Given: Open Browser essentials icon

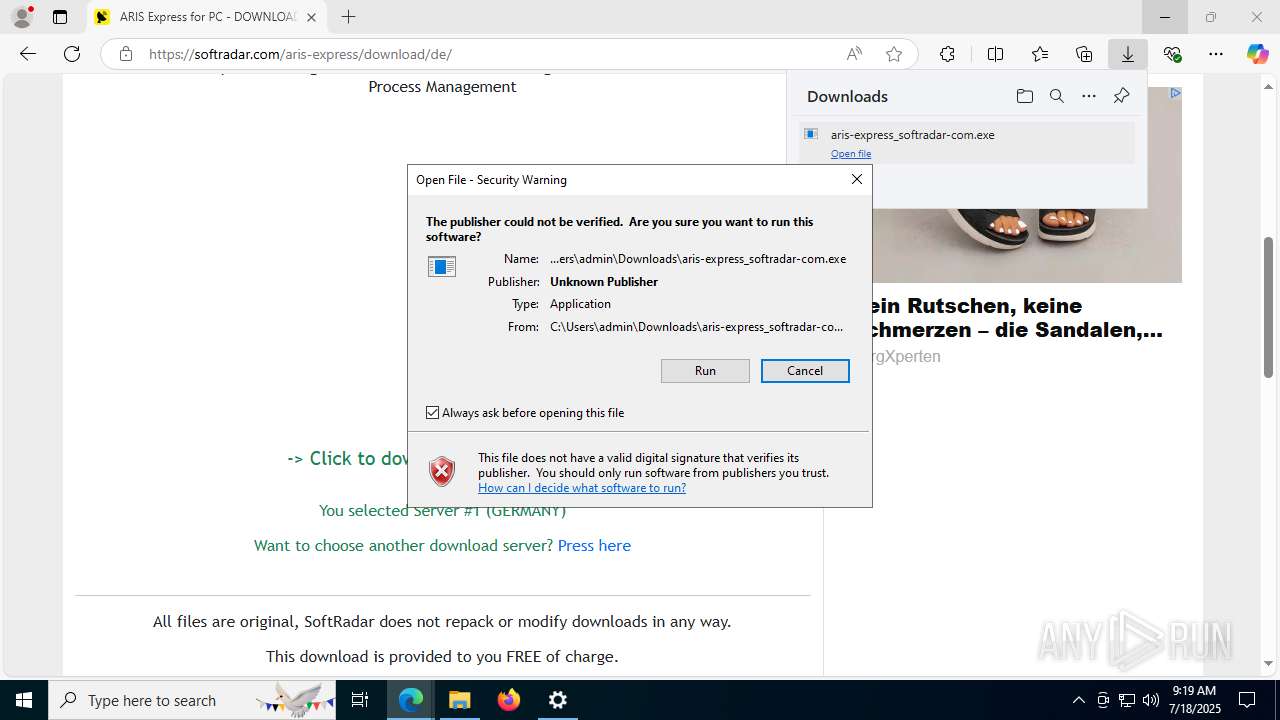Looking at the screenshot, I should 1172,54.
